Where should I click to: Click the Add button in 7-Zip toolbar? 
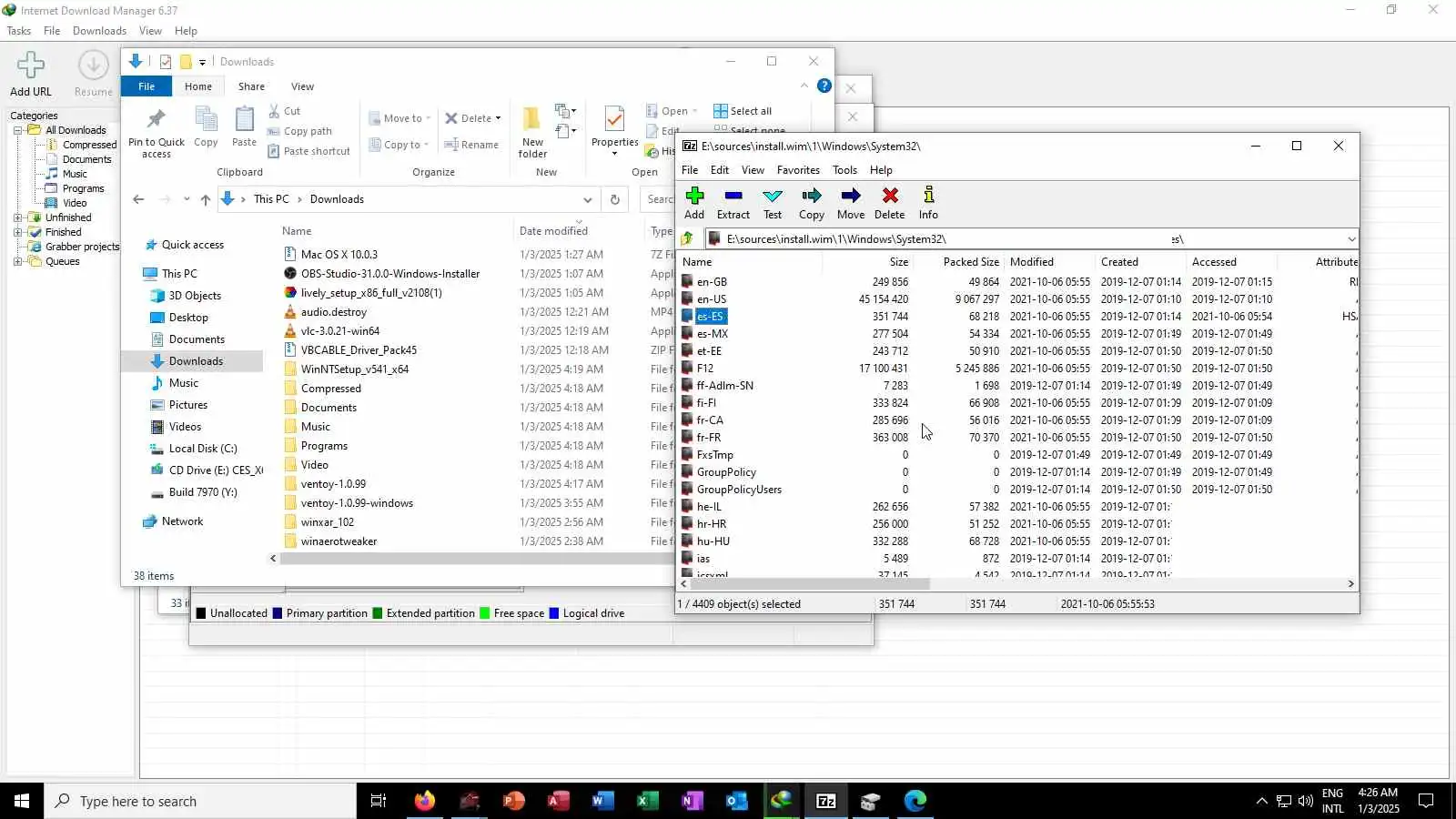[694, 203]
